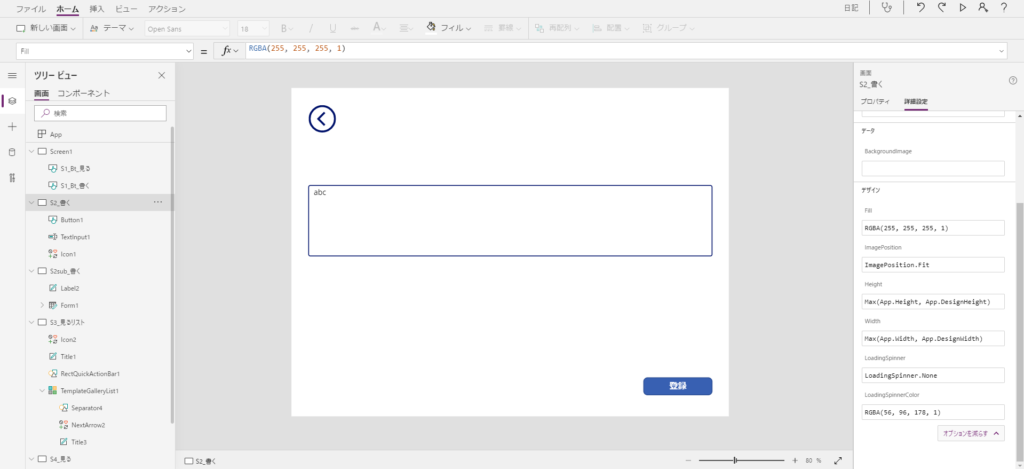This screenshot has height=469, width=1024.
Task: Open the 挿入 menu tab
Action: [96, 8]
